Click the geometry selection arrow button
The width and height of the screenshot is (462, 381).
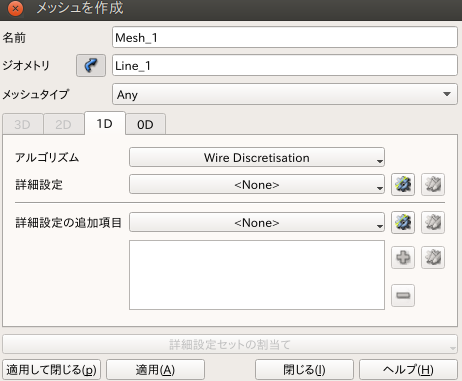(91, 66)
